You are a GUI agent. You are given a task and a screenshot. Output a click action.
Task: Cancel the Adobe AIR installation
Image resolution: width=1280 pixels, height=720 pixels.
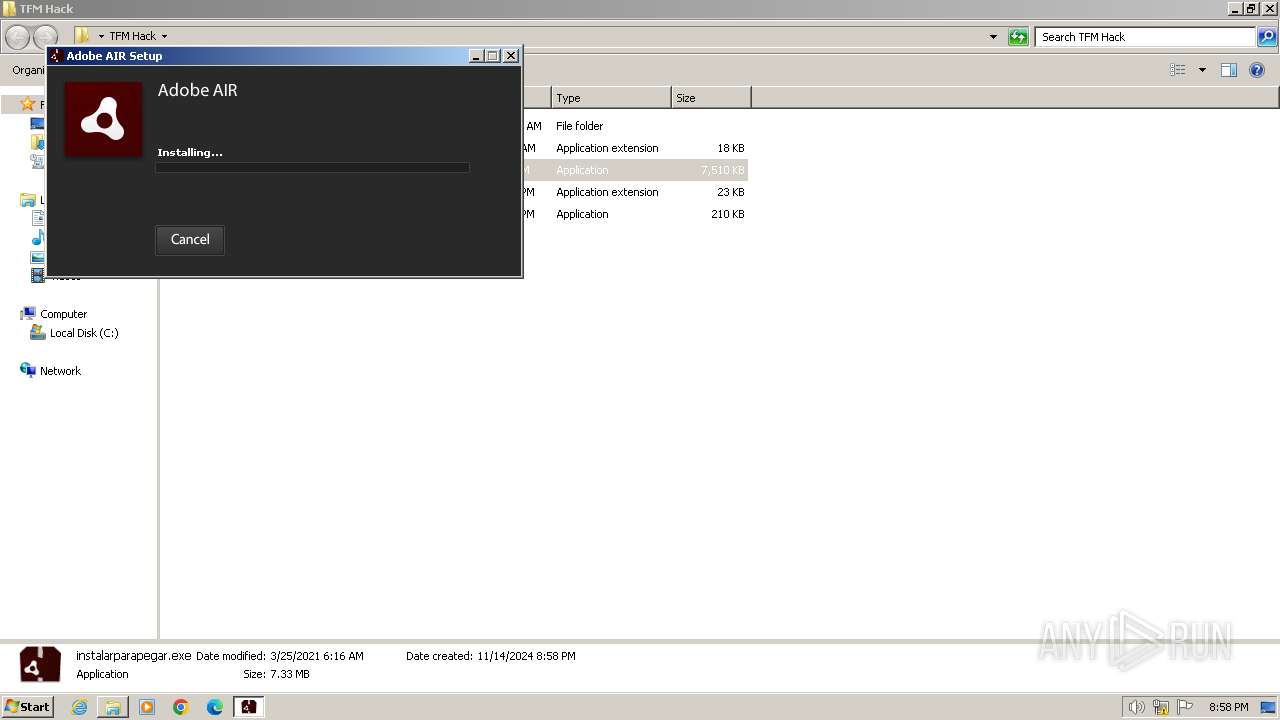pyautogui.click(x=190, y=240)
